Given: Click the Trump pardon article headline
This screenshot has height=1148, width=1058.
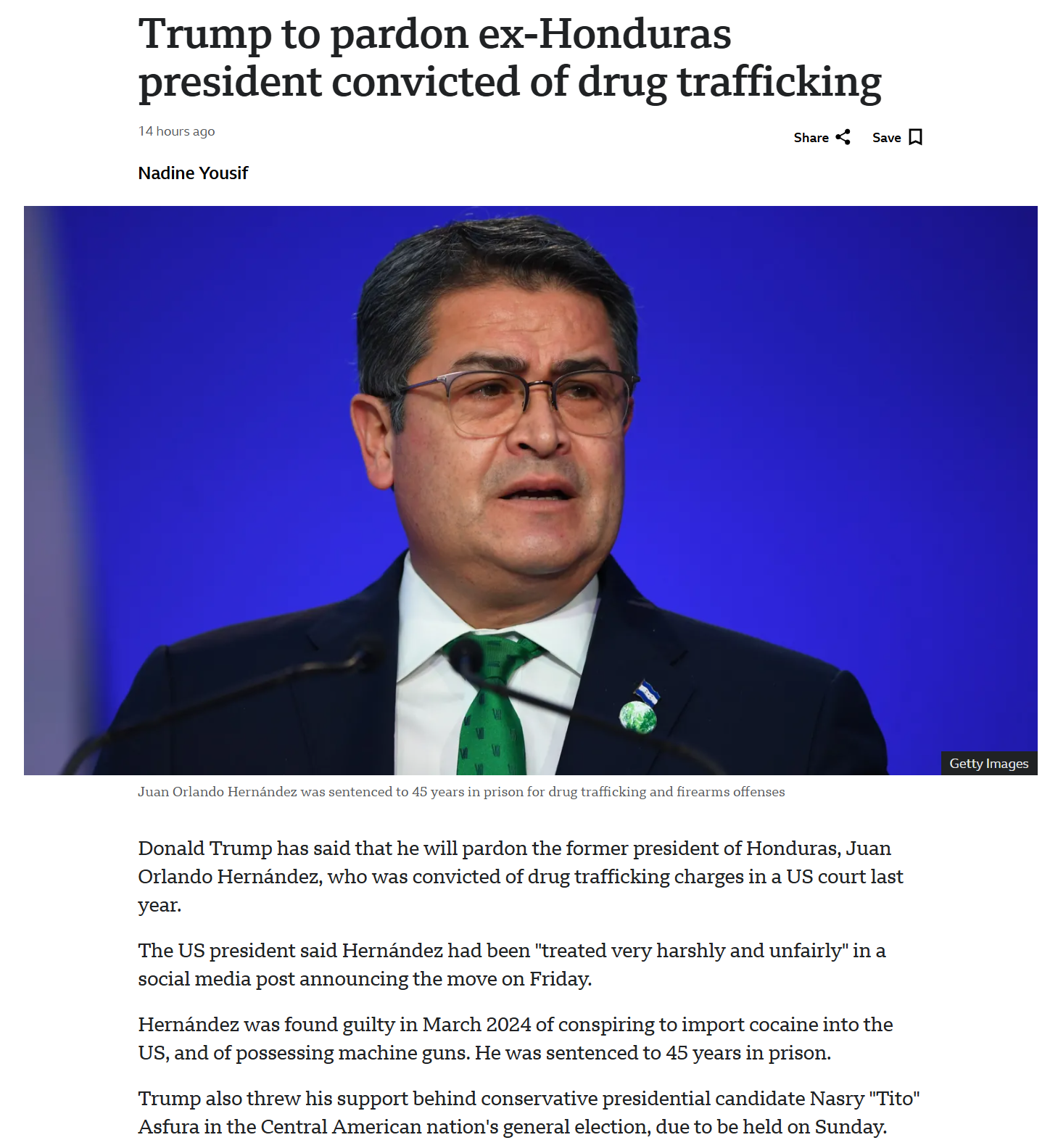Looking at the screenshot, I should 510,58.
